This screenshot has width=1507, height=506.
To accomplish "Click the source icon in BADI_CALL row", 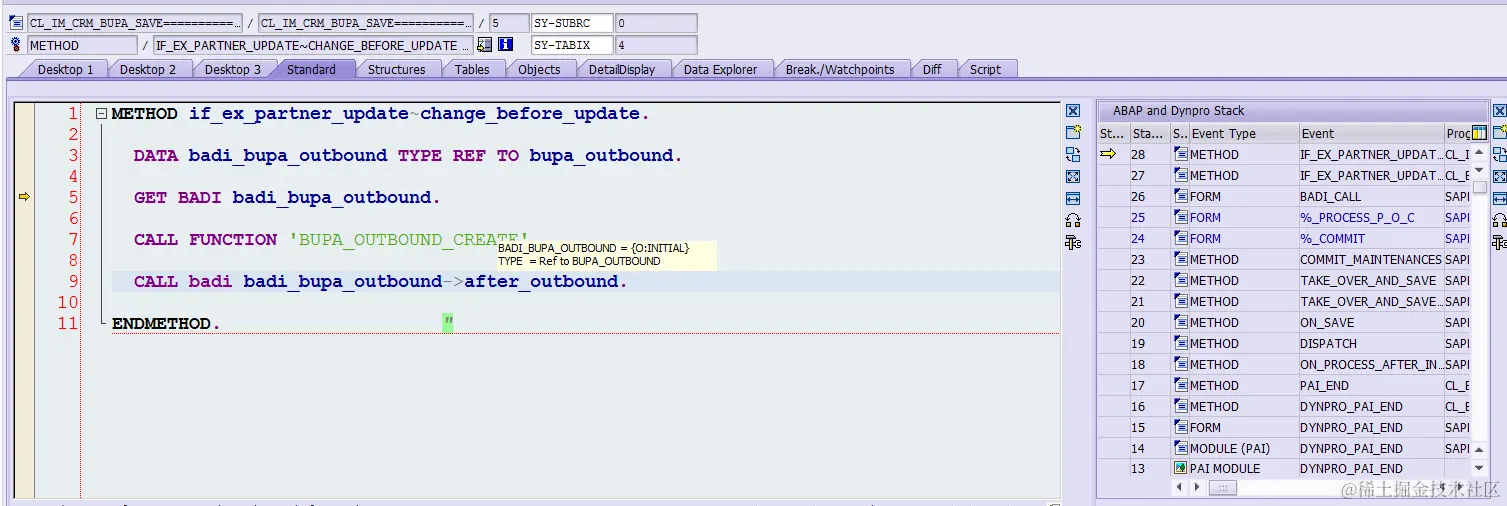I will click(1181, 196).
